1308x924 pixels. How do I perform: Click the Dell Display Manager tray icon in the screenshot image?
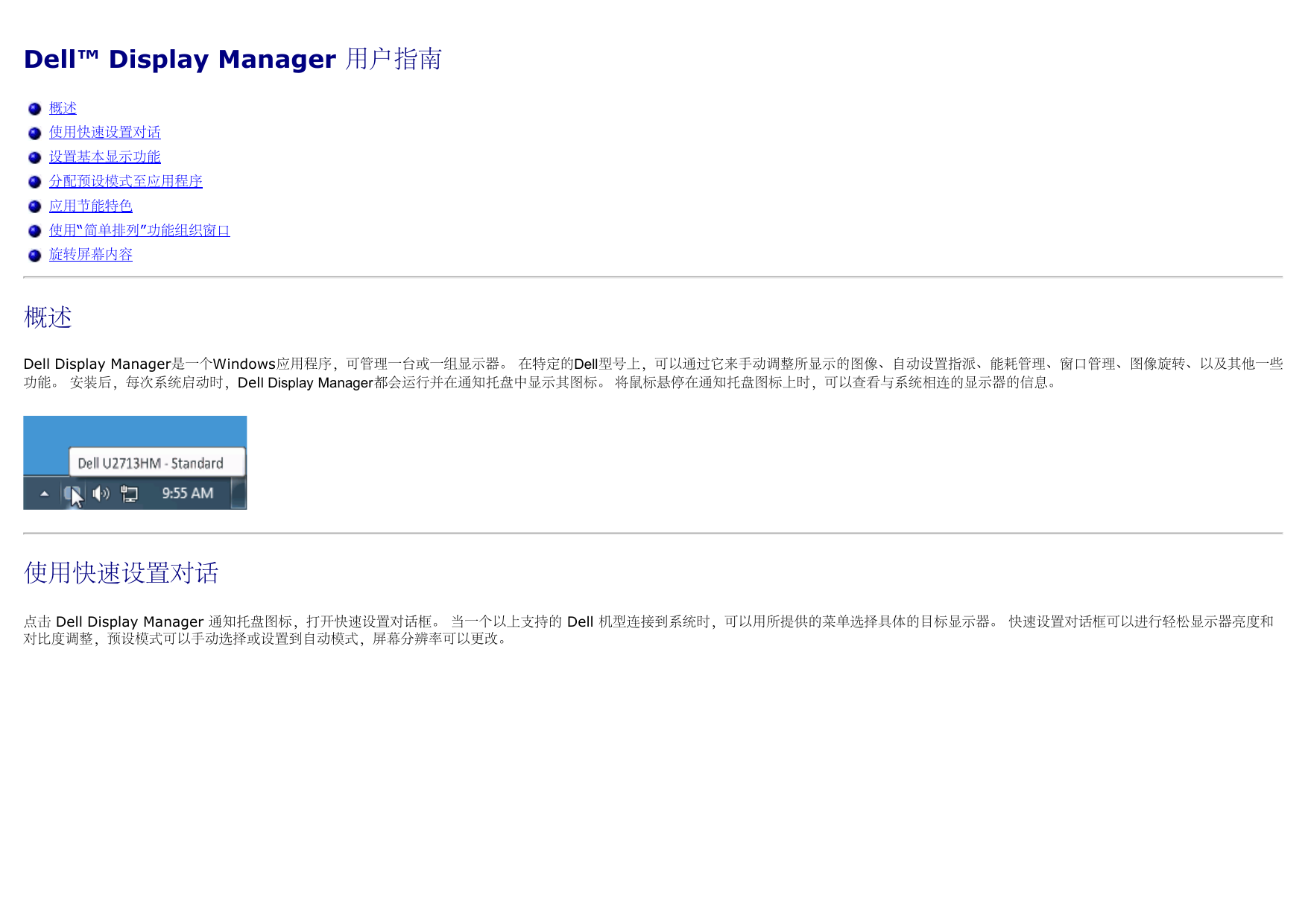[x=72, y=493]
